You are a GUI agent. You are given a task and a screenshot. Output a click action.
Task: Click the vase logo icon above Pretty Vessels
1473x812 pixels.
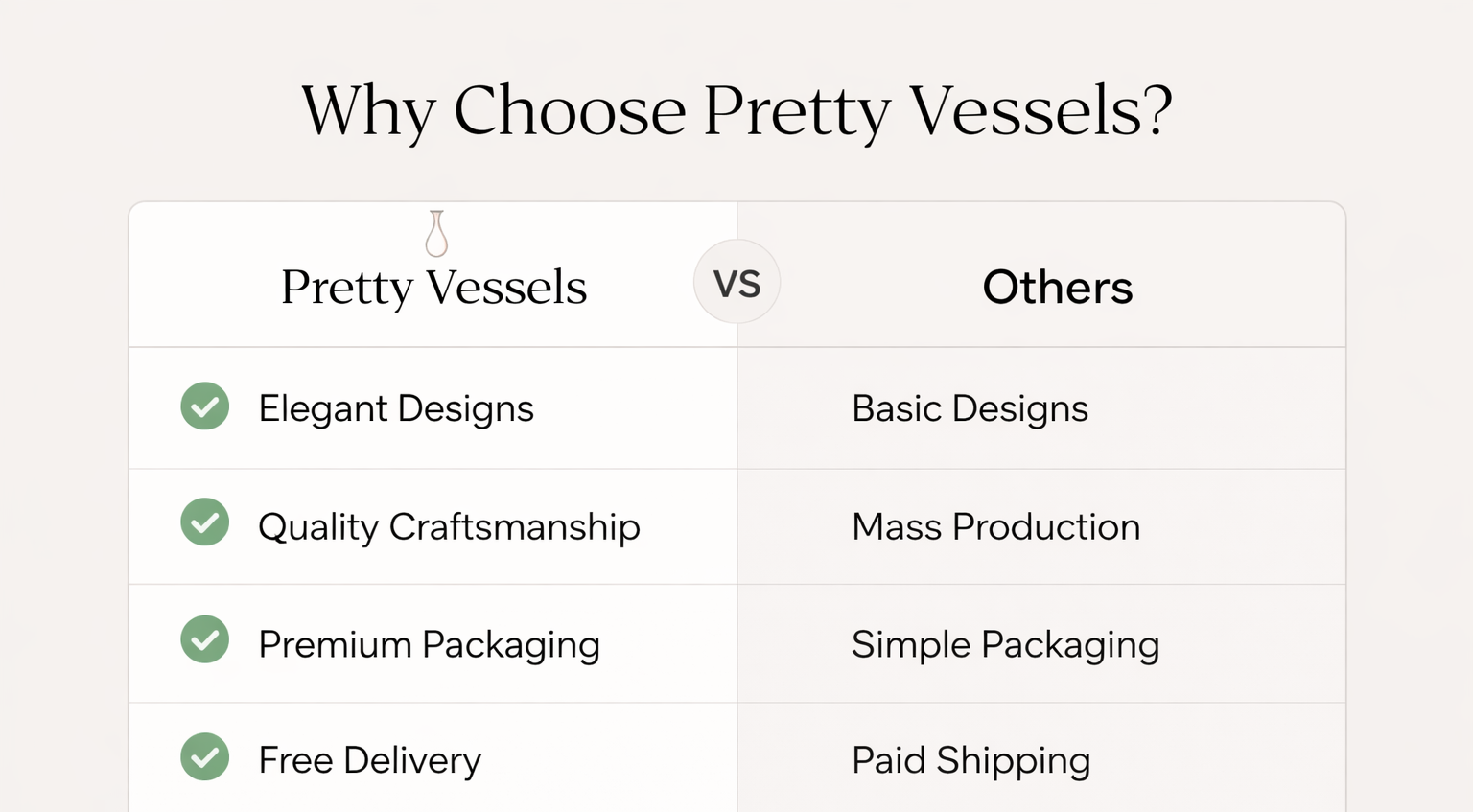coord(436,234)
